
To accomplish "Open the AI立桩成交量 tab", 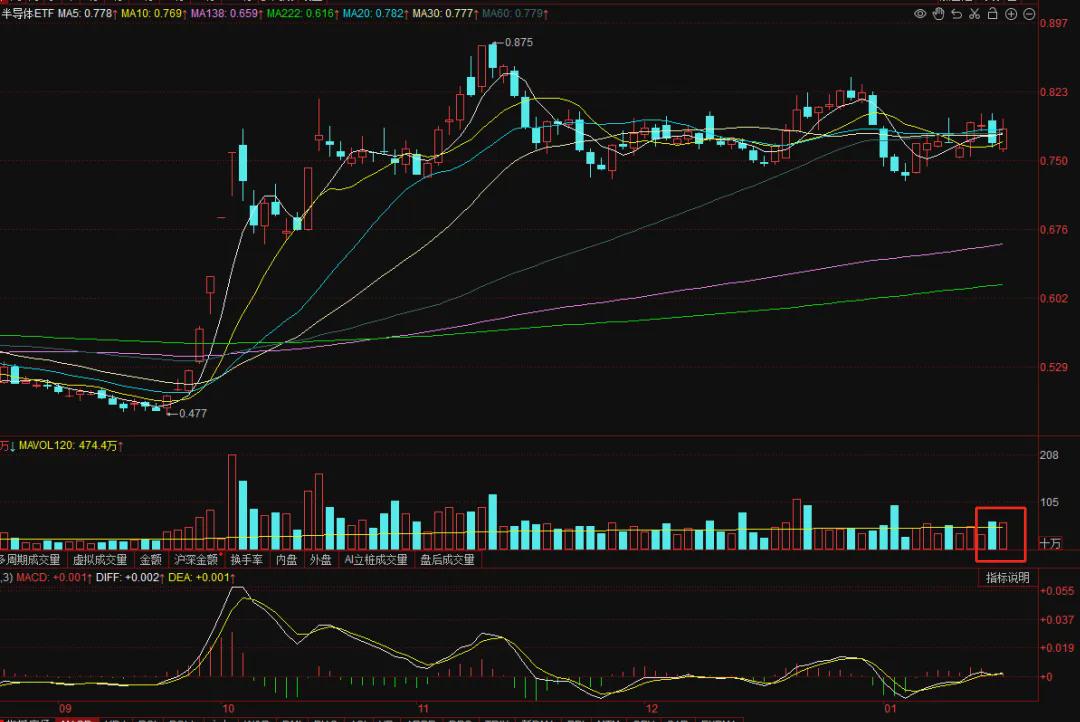I will tap(376, 559).
